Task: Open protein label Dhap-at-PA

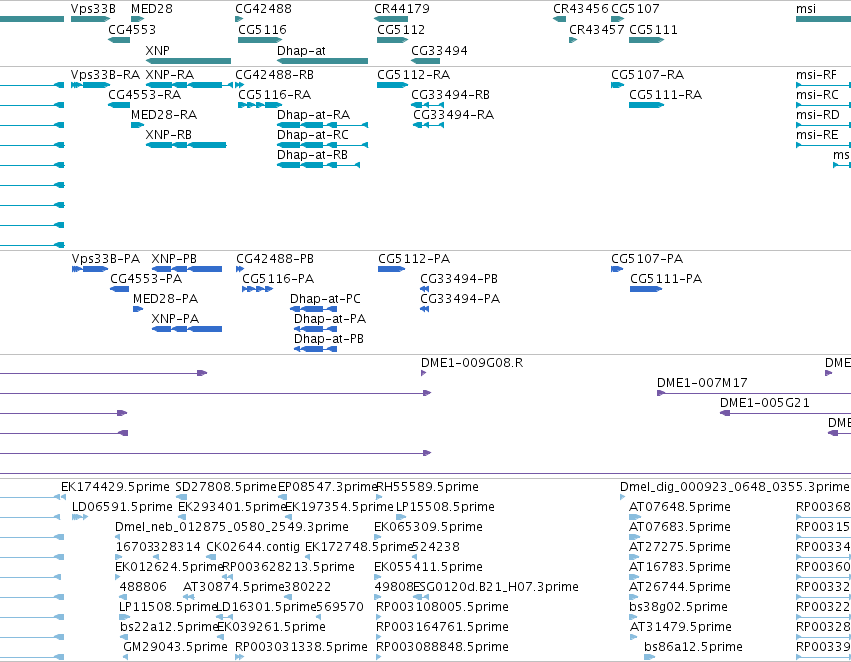Action: pyautogui.click(x=330, y=319)
